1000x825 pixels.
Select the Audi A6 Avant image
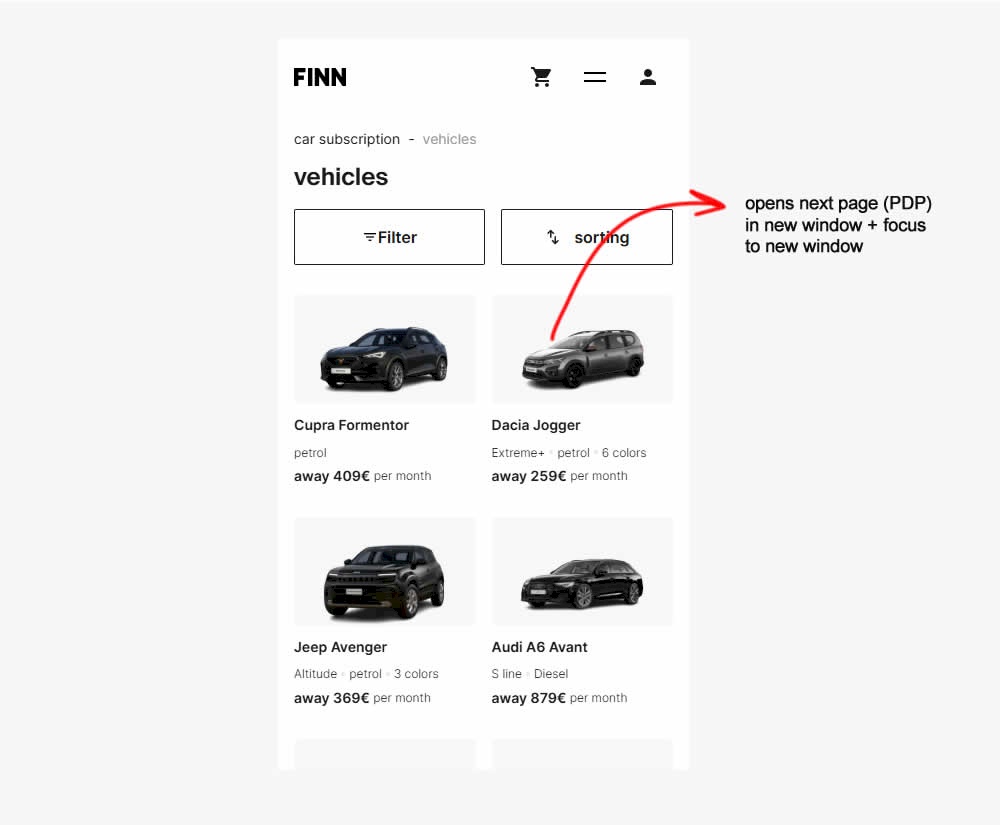pos(582,572)
